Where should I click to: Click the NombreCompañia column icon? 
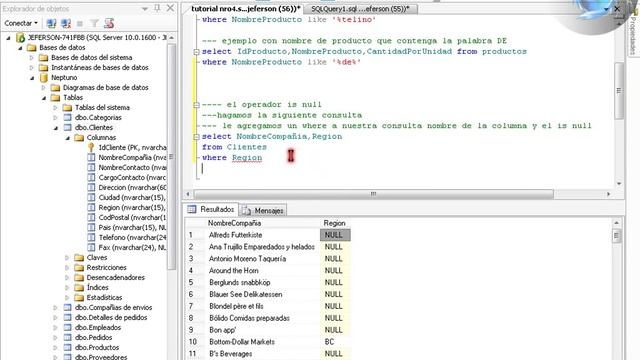[x=91, y=158]
